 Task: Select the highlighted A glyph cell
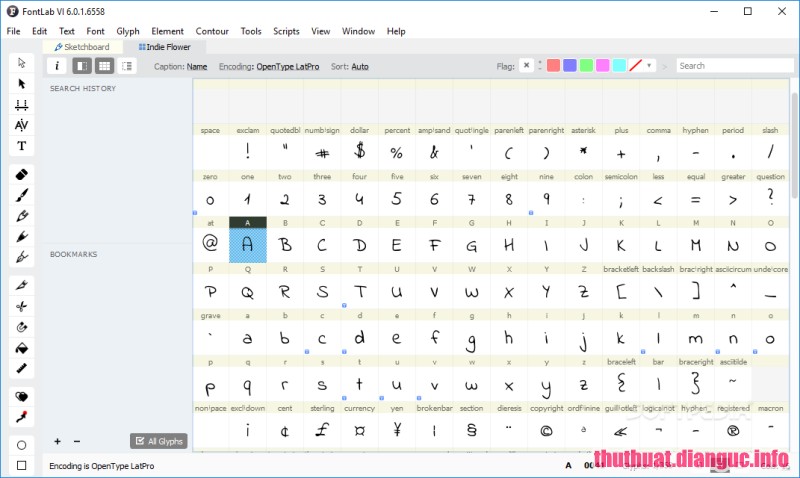[x=247, y=240]
